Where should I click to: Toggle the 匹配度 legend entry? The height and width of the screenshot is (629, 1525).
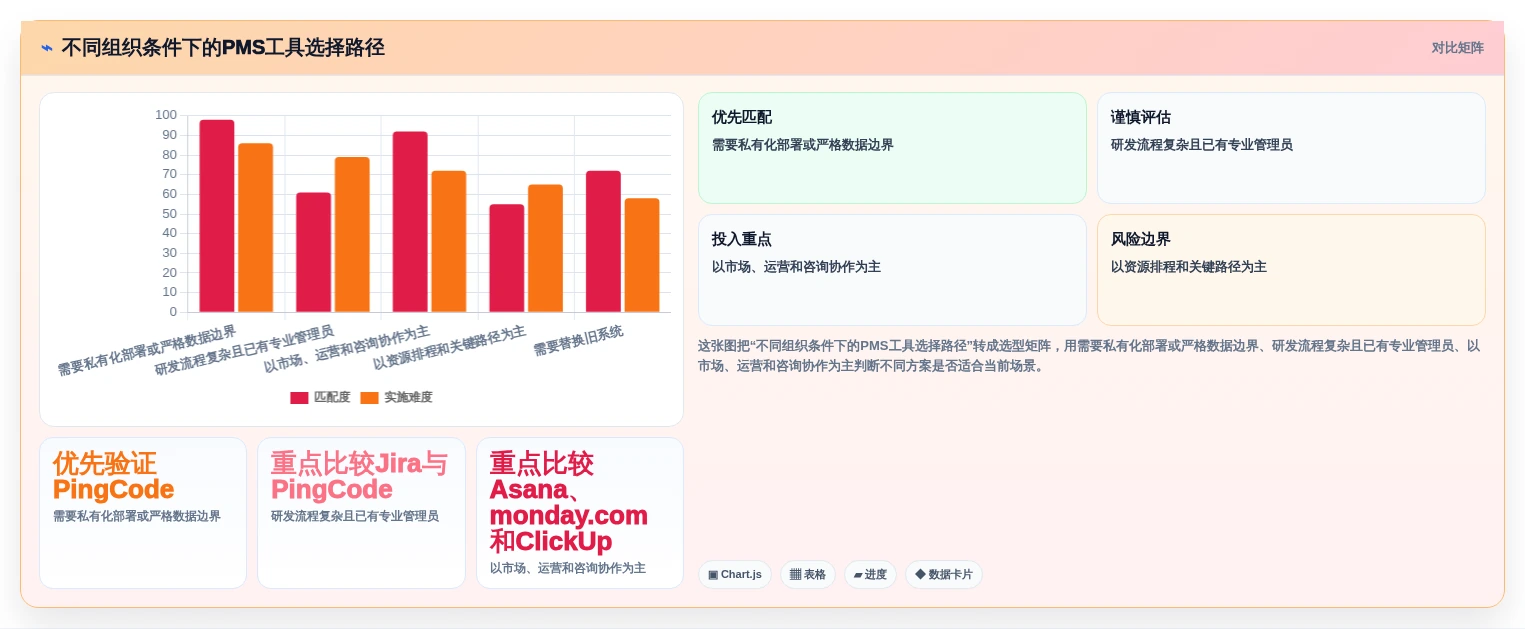tap(320, 397)
